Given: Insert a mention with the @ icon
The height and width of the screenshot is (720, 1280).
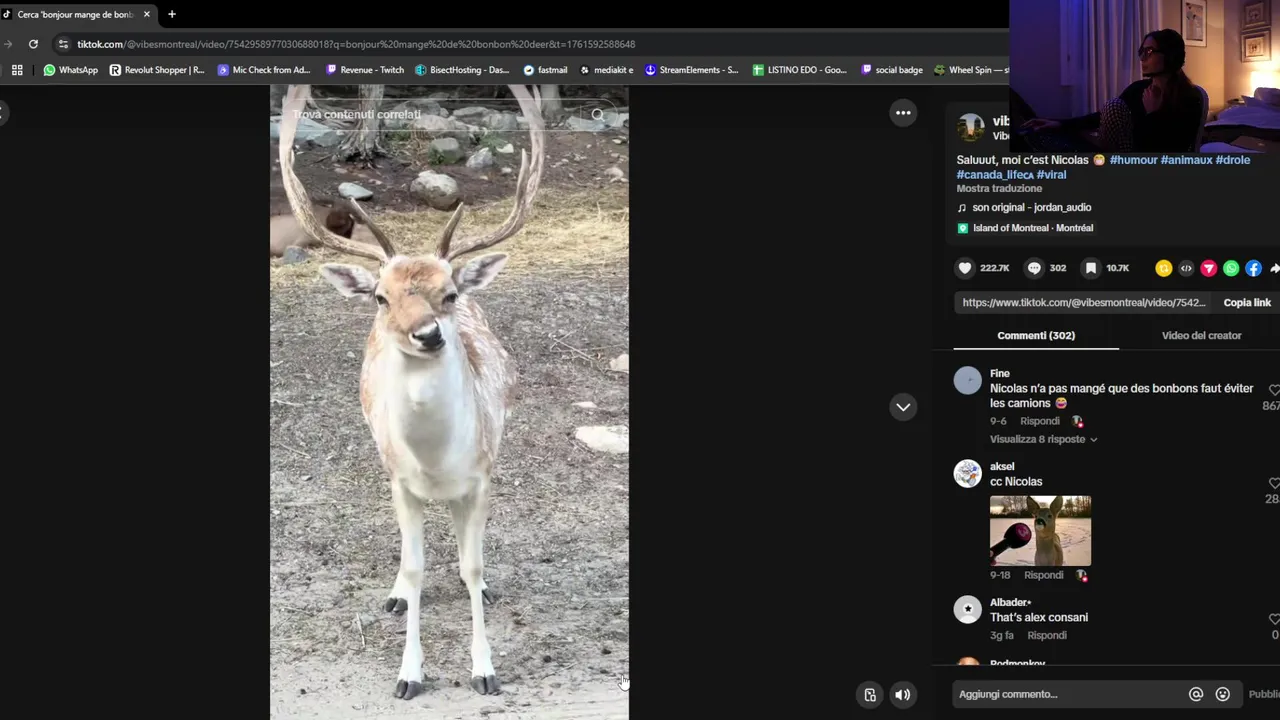Looking at the screenshot, I should coord(1195,694).
